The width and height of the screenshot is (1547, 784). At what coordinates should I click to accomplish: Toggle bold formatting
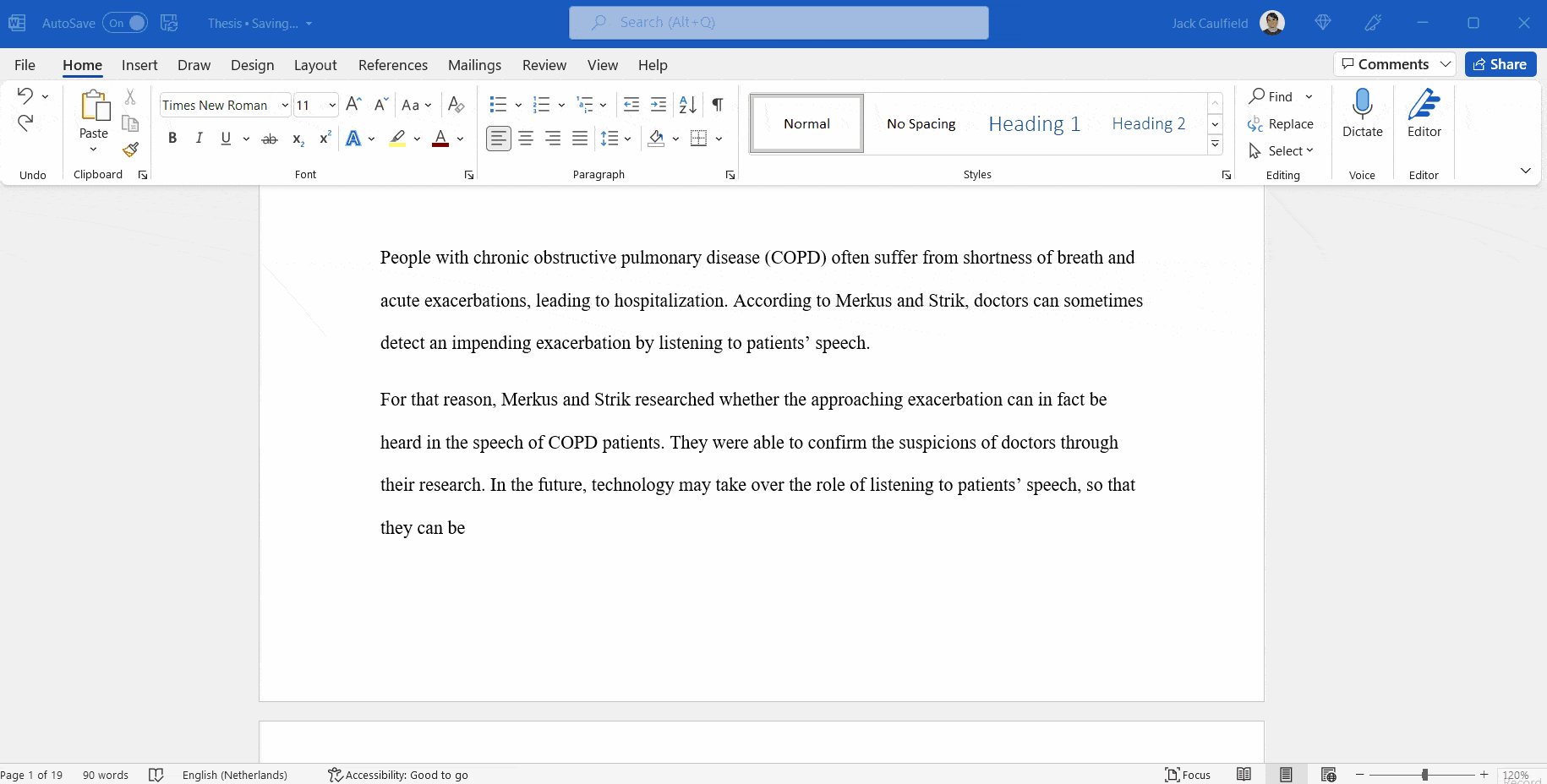[172, 139]
